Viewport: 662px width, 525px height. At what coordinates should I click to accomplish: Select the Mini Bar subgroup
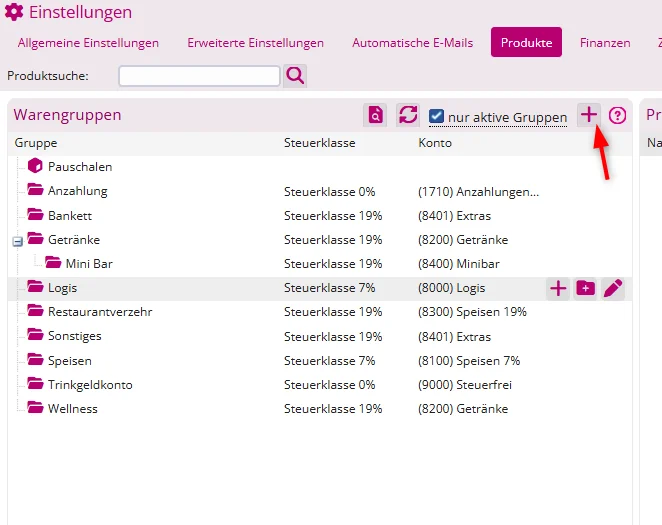click(x=89, y=264)
